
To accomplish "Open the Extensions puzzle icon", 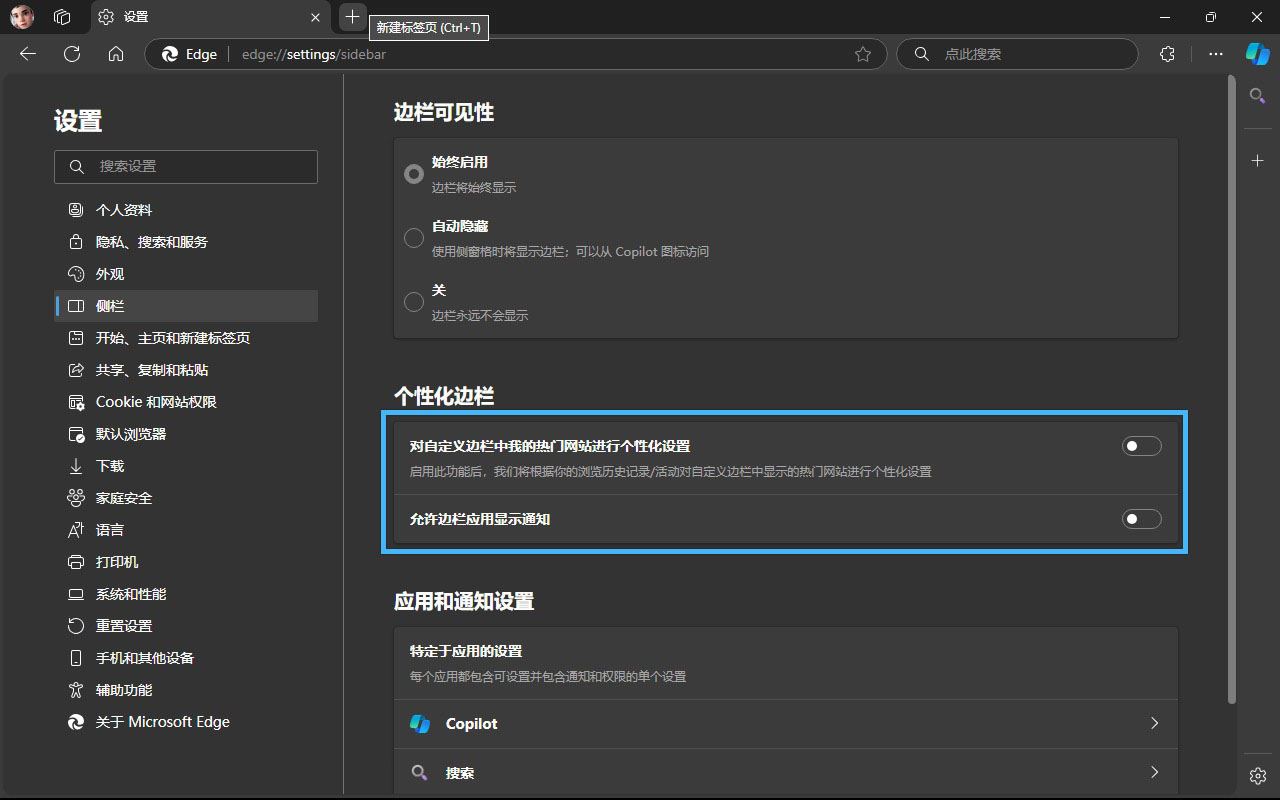I will click(x=1167, y=54).
